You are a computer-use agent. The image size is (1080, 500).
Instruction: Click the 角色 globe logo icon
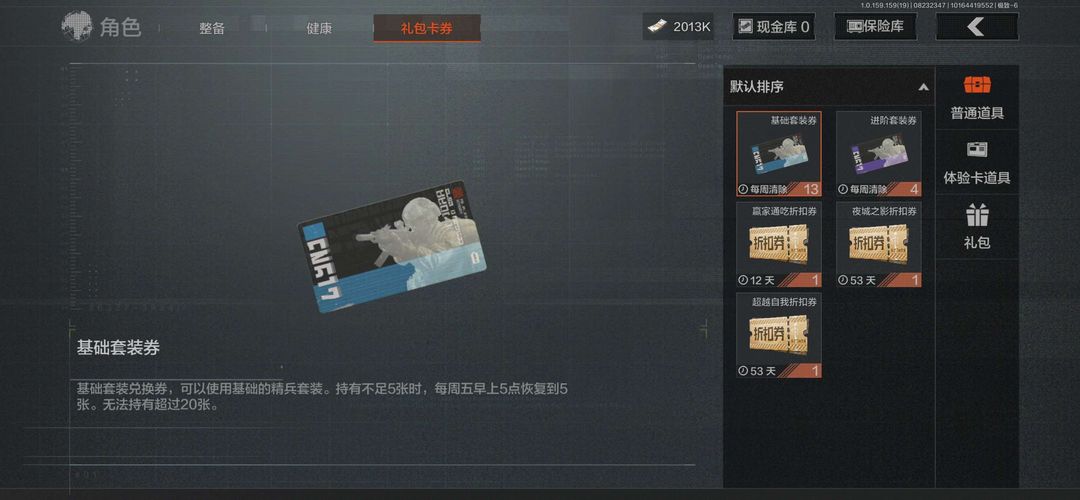point(77,27)
